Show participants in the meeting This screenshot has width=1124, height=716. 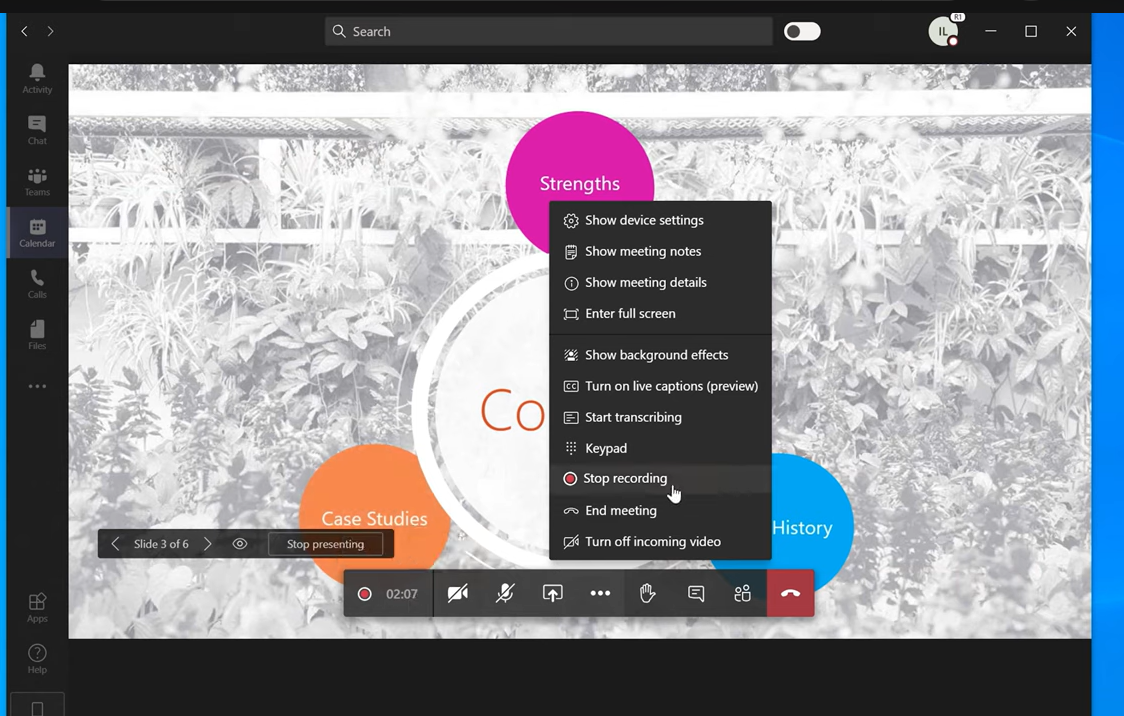(742, 594)
